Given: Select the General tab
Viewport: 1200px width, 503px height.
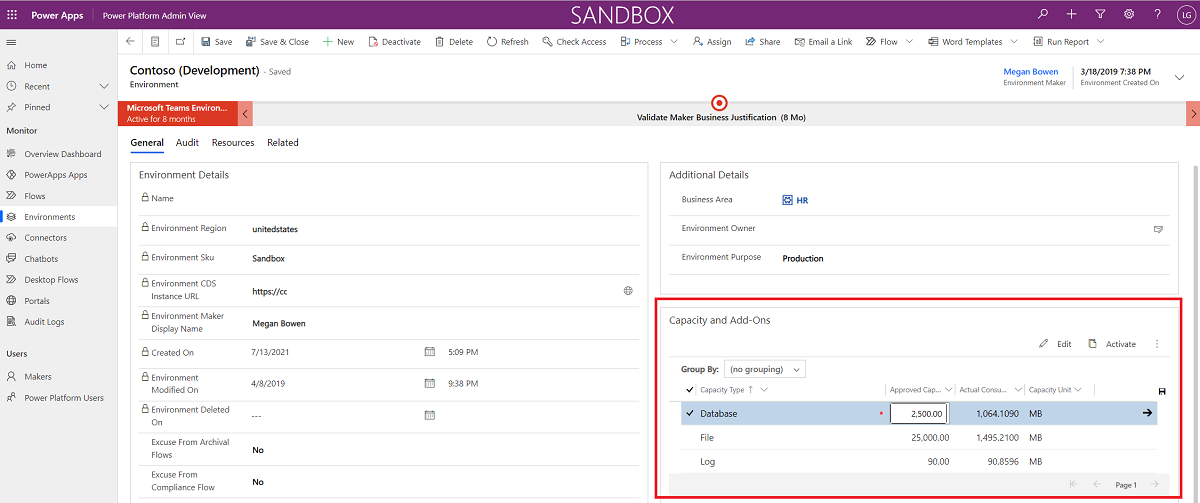Looking at the screenshot, I should click(x=147, y=143).
